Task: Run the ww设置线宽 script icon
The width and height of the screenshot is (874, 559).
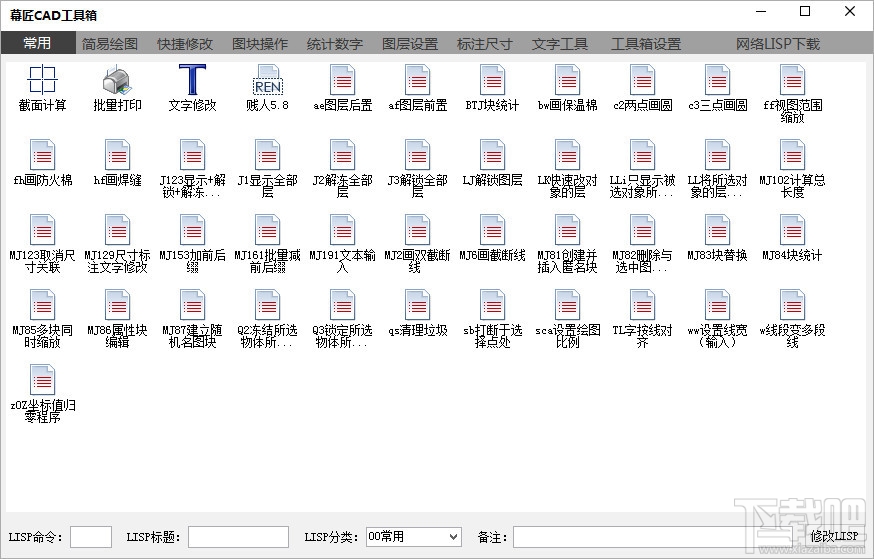Action: (x=717, y=304)
